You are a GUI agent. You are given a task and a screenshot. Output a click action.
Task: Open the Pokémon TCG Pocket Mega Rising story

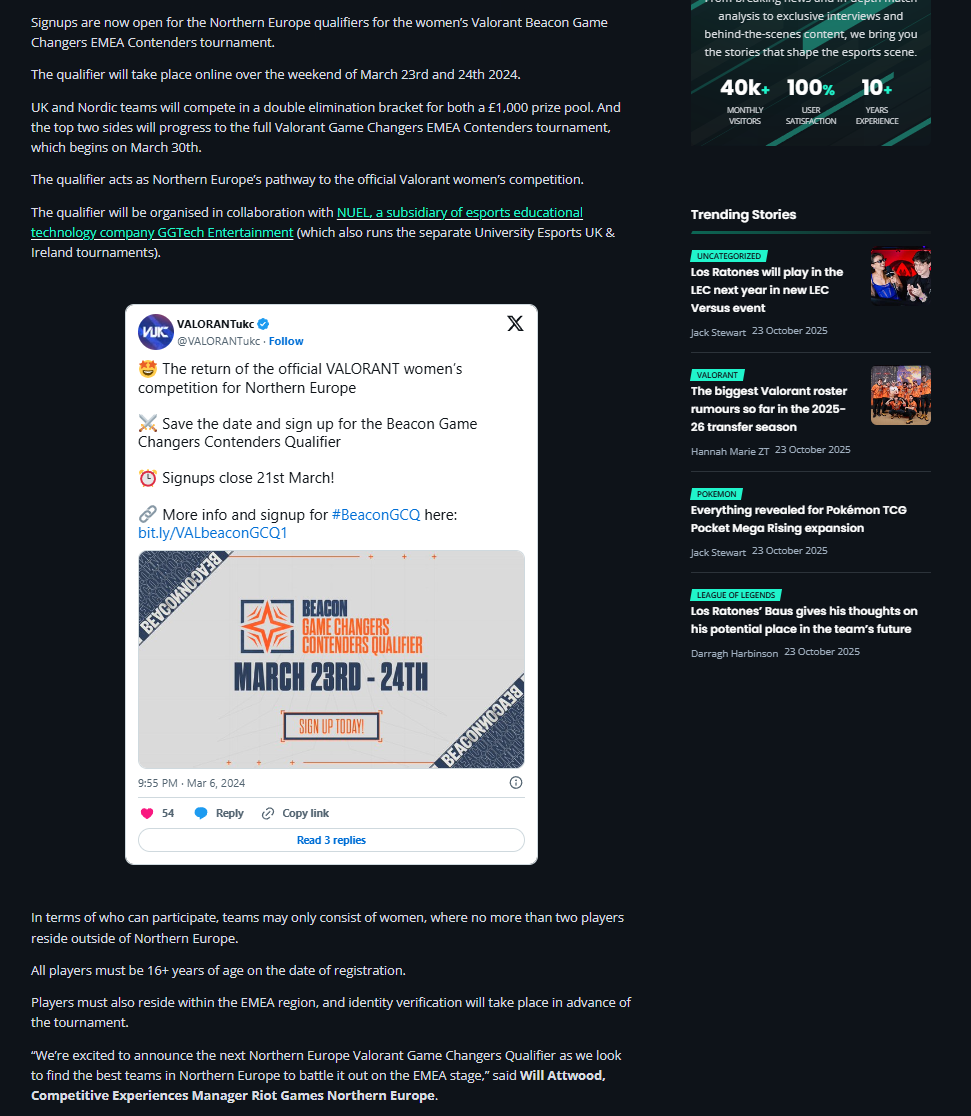coord(798,519)
